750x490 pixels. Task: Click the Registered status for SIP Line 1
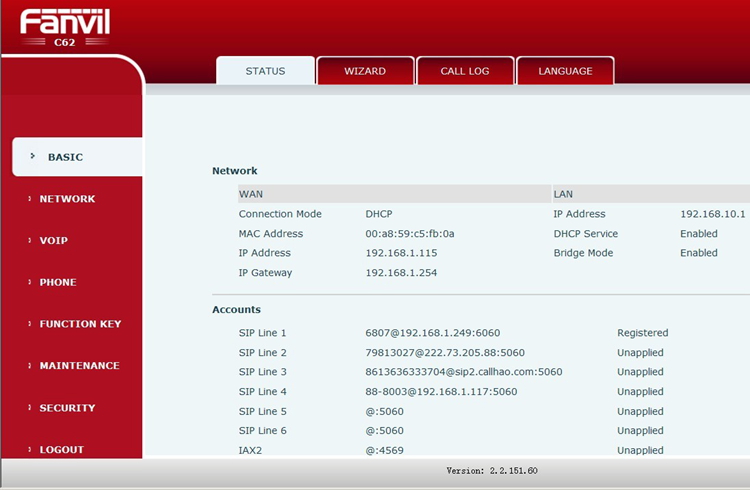click(x=642, y=333)
